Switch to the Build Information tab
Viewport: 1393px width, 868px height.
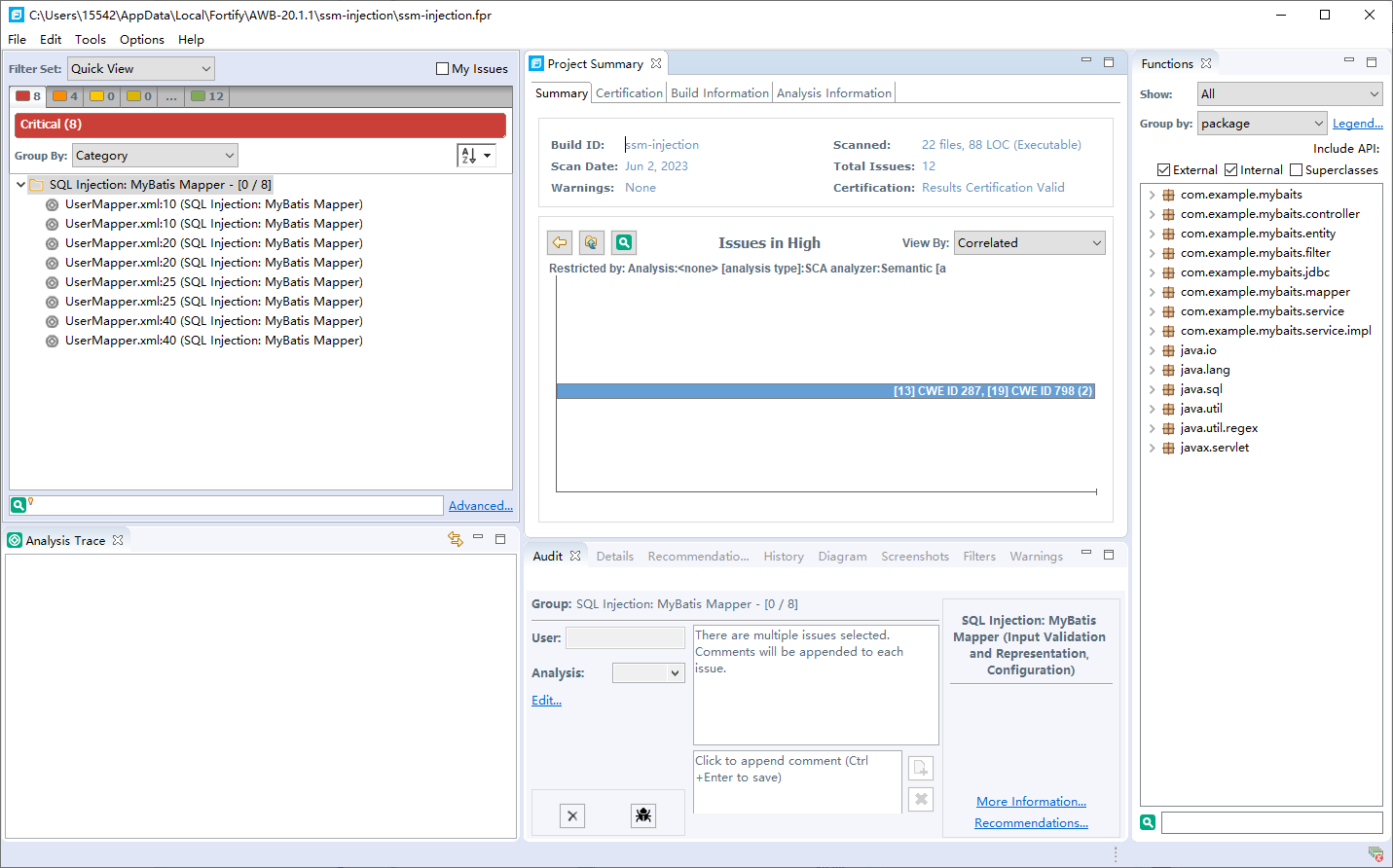[719, 93]
